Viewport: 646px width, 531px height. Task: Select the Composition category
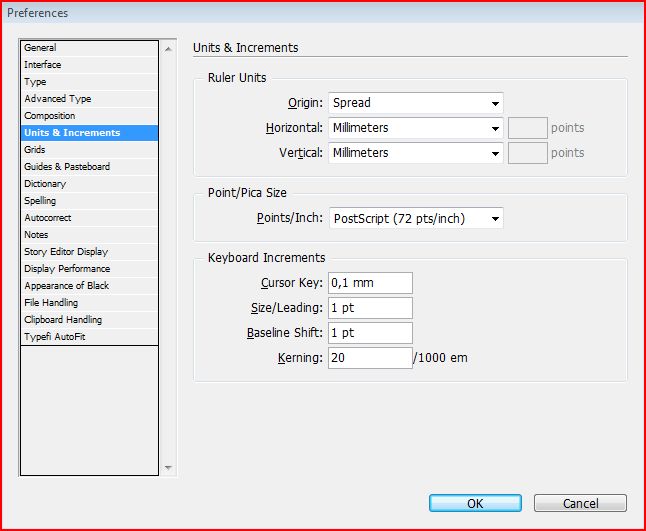[x=89, y=116]
